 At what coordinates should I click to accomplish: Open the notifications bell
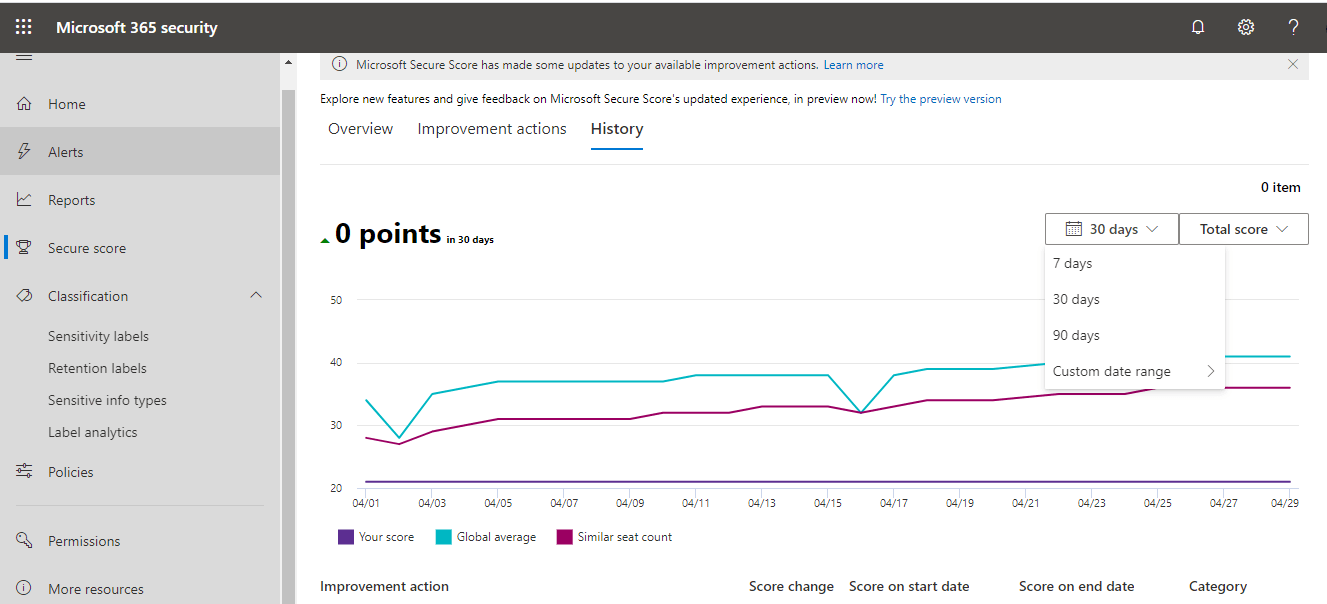[x=1198, y=27]
